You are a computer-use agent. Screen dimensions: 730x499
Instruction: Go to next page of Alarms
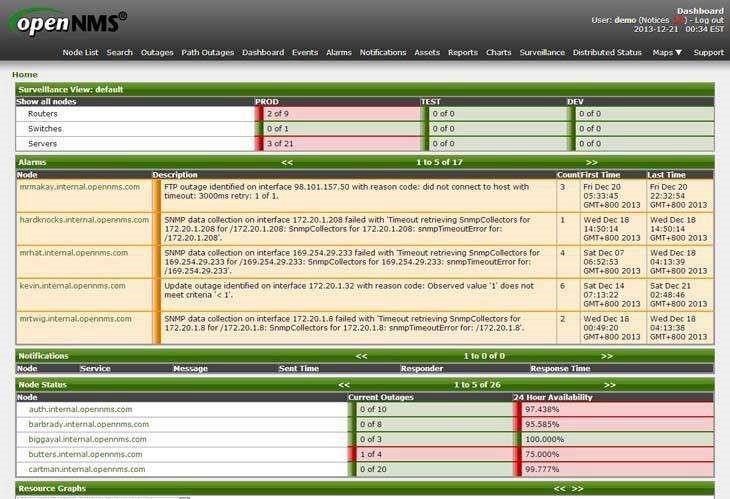[591, 162]
